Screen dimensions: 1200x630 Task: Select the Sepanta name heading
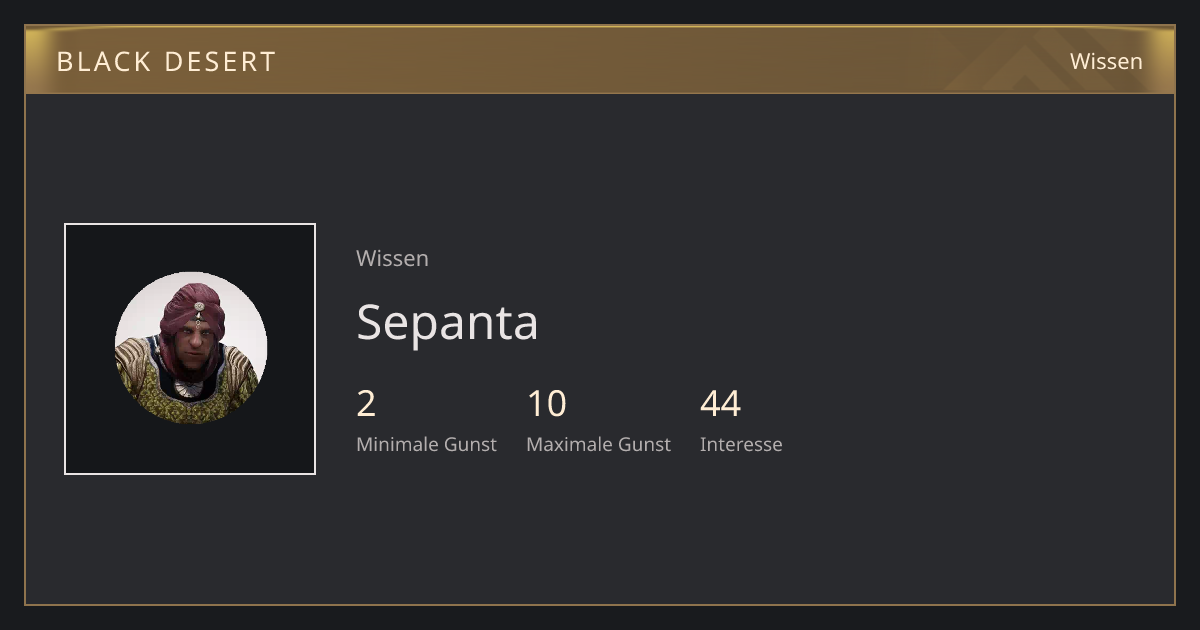point(447,322)
